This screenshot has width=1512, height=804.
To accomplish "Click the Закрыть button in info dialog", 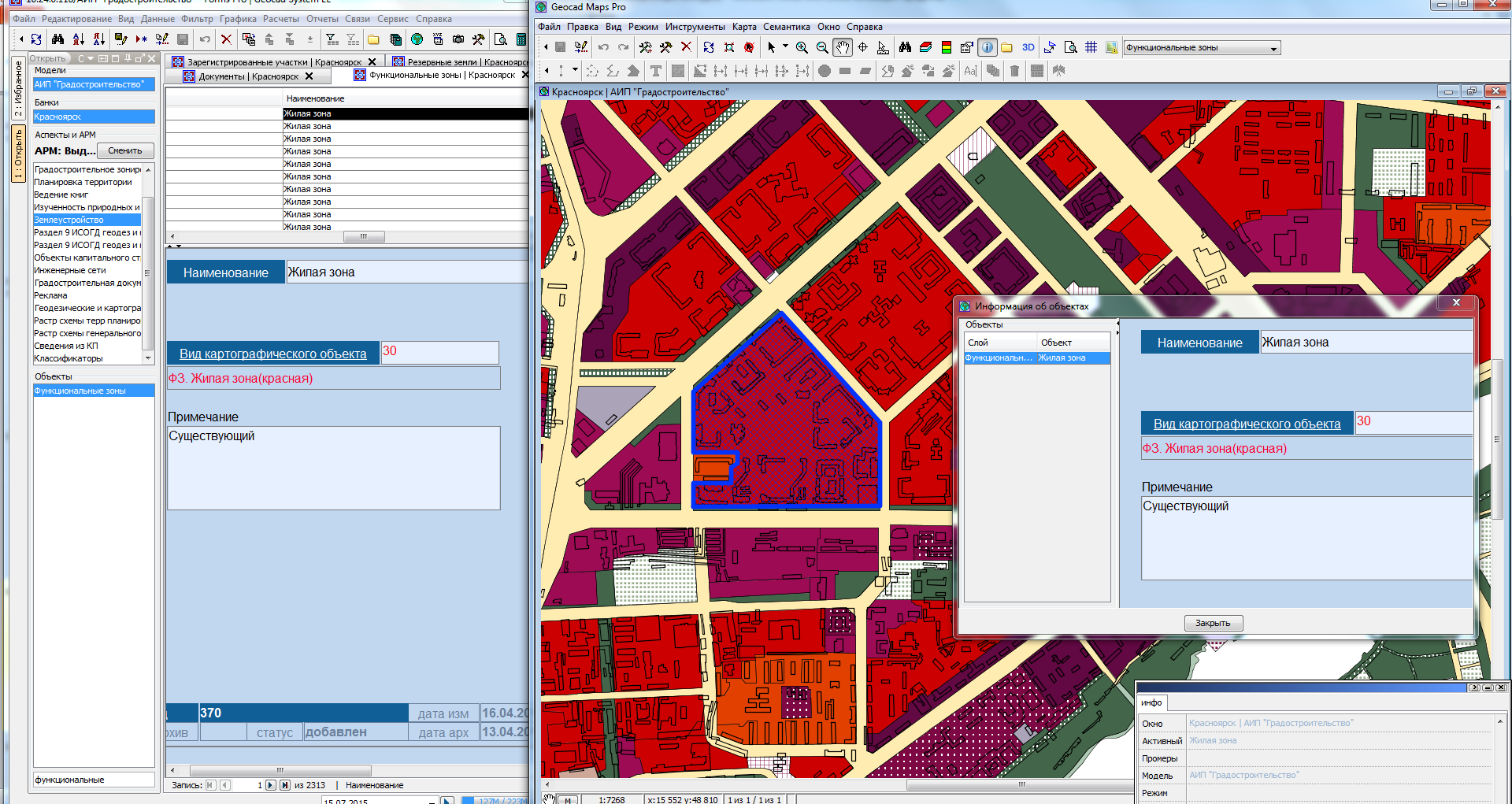I will click(1213, 623).
